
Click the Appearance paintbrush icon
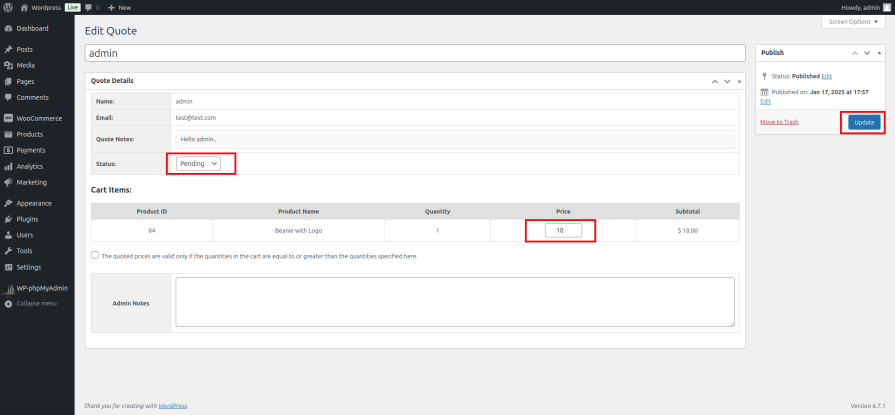coord(8,203)
